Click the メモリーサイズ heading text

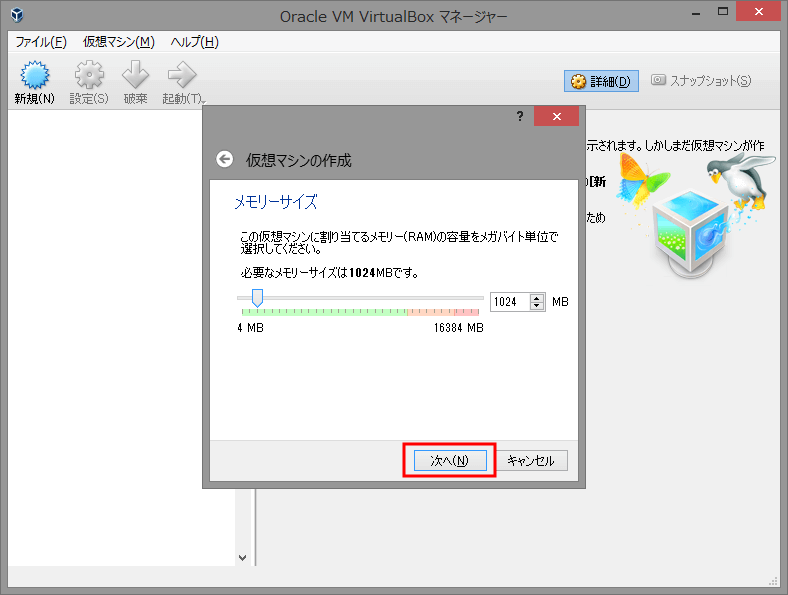point(276,202)
